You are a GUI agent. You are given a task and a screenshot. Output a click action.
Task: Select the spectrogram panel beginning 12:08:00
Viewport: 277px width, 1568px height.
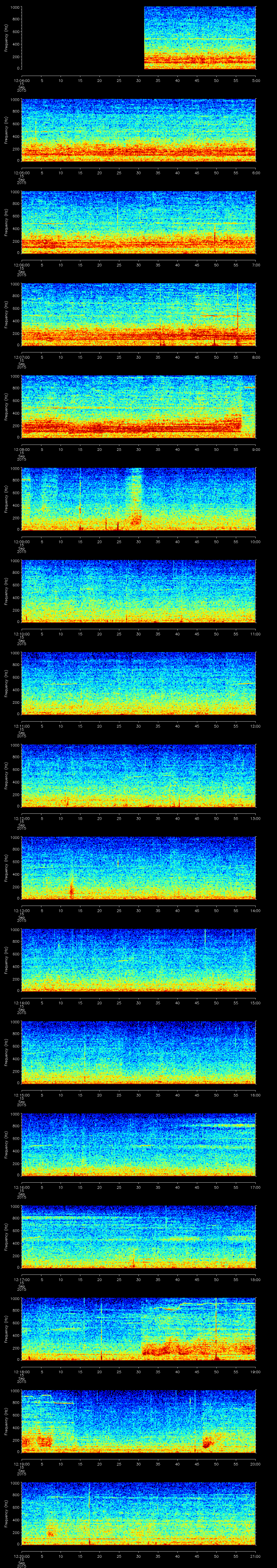[139, 407]
